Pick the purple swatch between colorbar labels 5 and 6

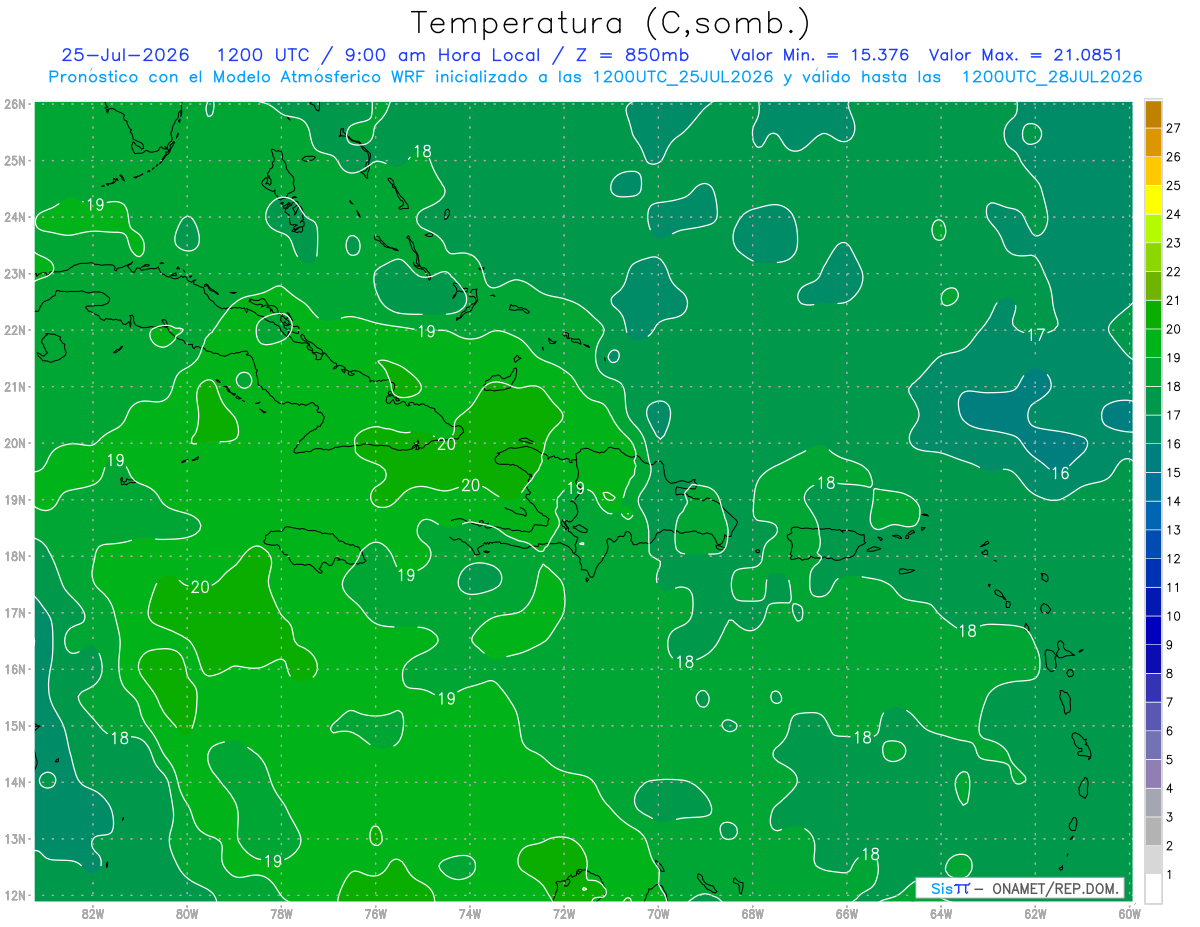pyautogui.click(x=1153, y=745)
